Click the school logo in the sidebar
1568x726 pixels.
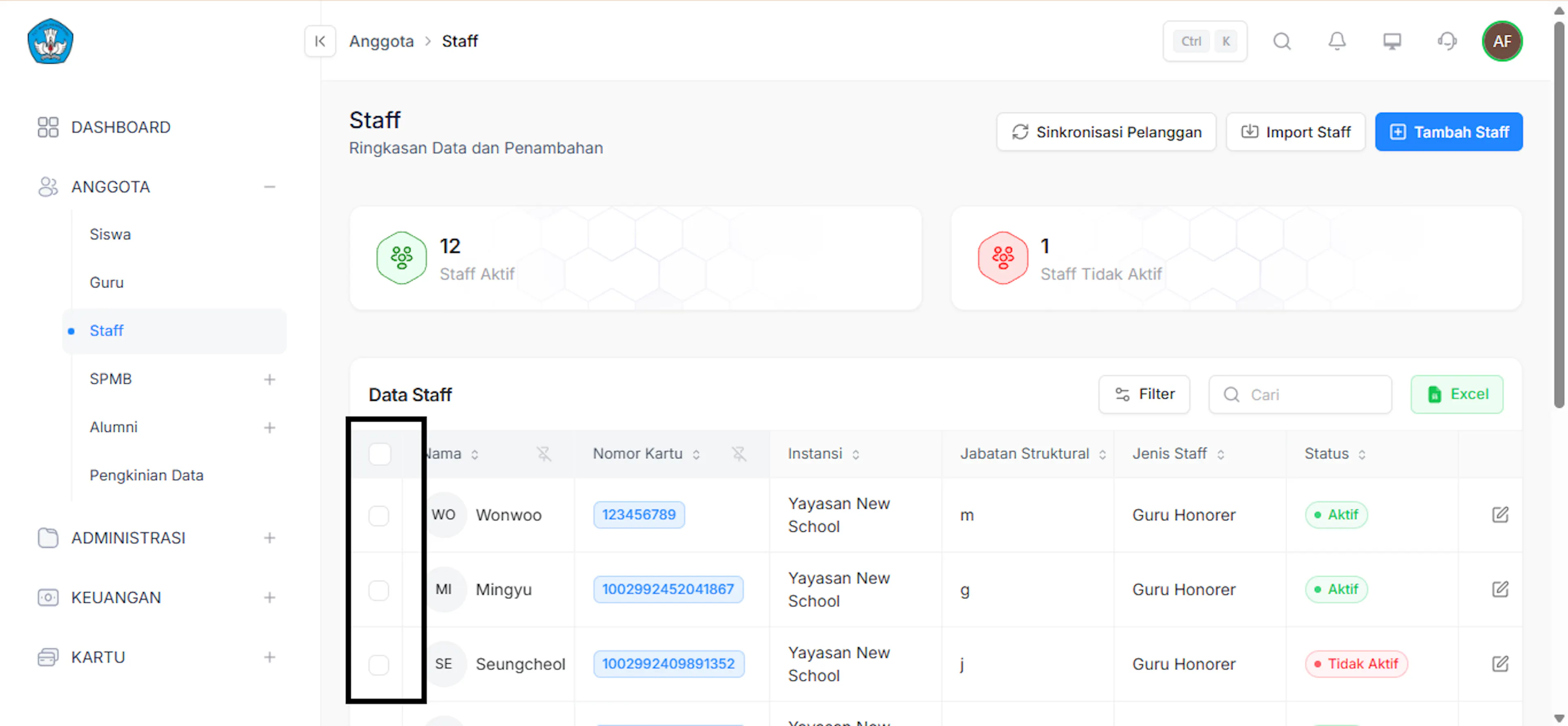click(51, 41)
